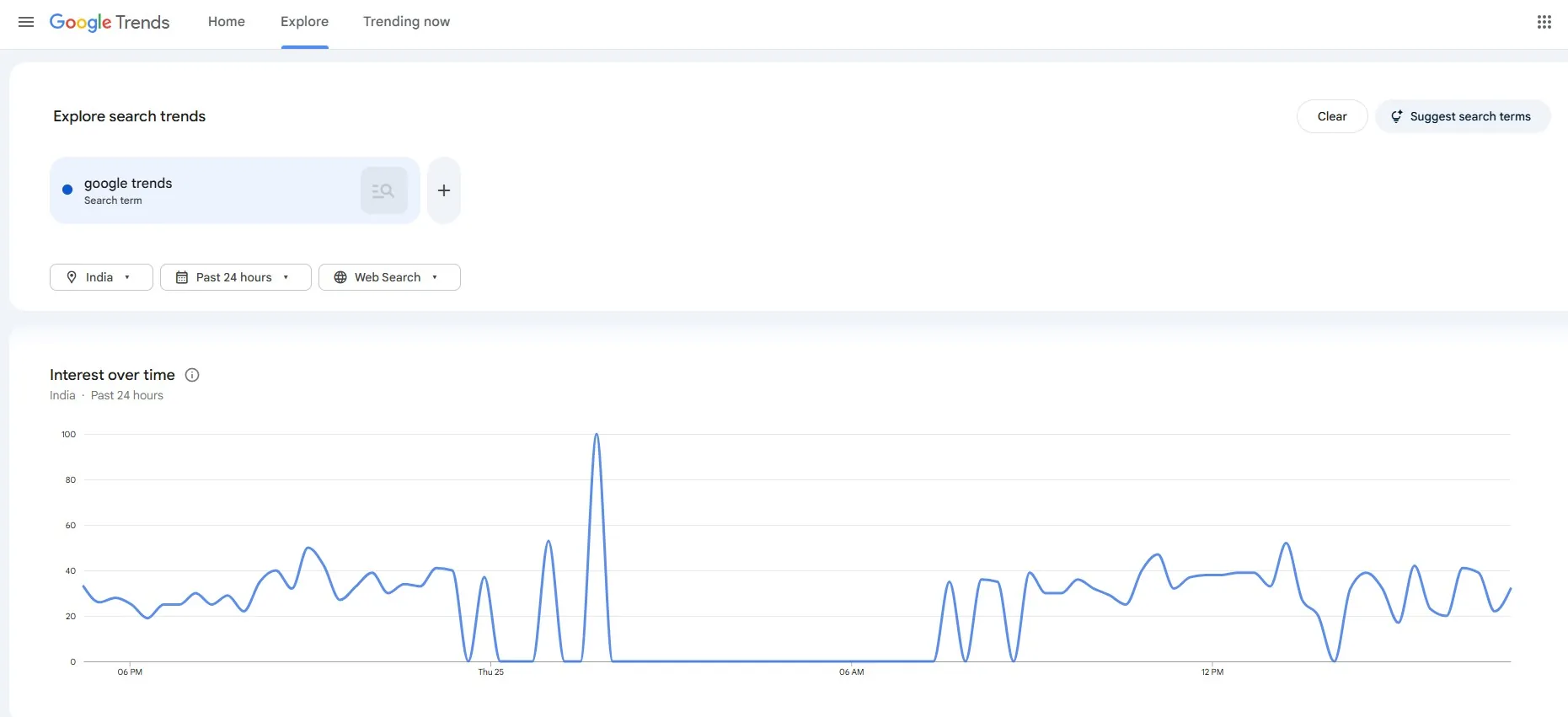The image size is (1568, 717).
Task: Click the globe icon for Web Search
Action: coord(340,277)
